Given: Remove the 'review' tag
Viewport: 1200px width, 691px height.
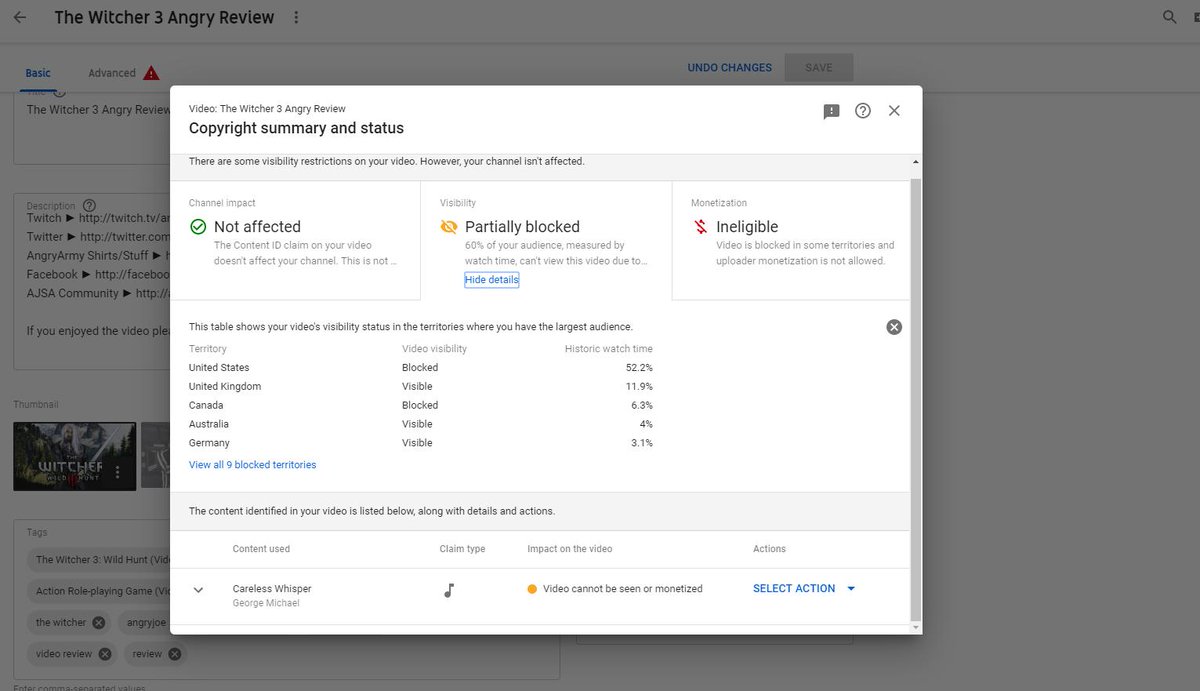Looking at the screenshot, I should [x=174, y=654].
